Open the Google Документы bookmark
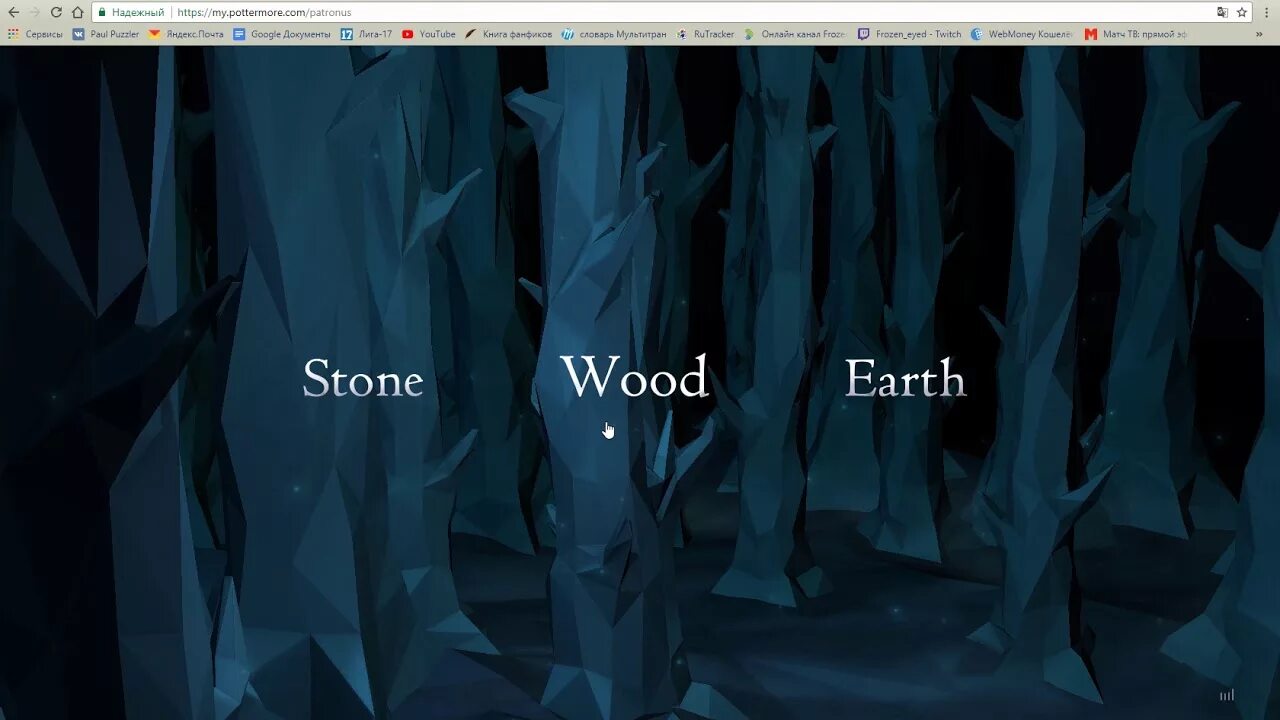Screen dimensions: 1280x720 [x=281, y=34]
